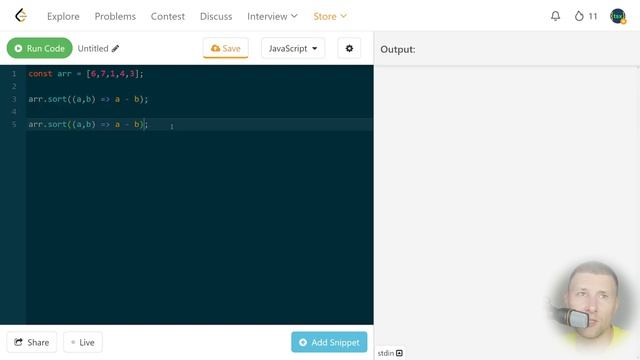Open the Discuss page
The image size is (640, 360).
[216, 16]
